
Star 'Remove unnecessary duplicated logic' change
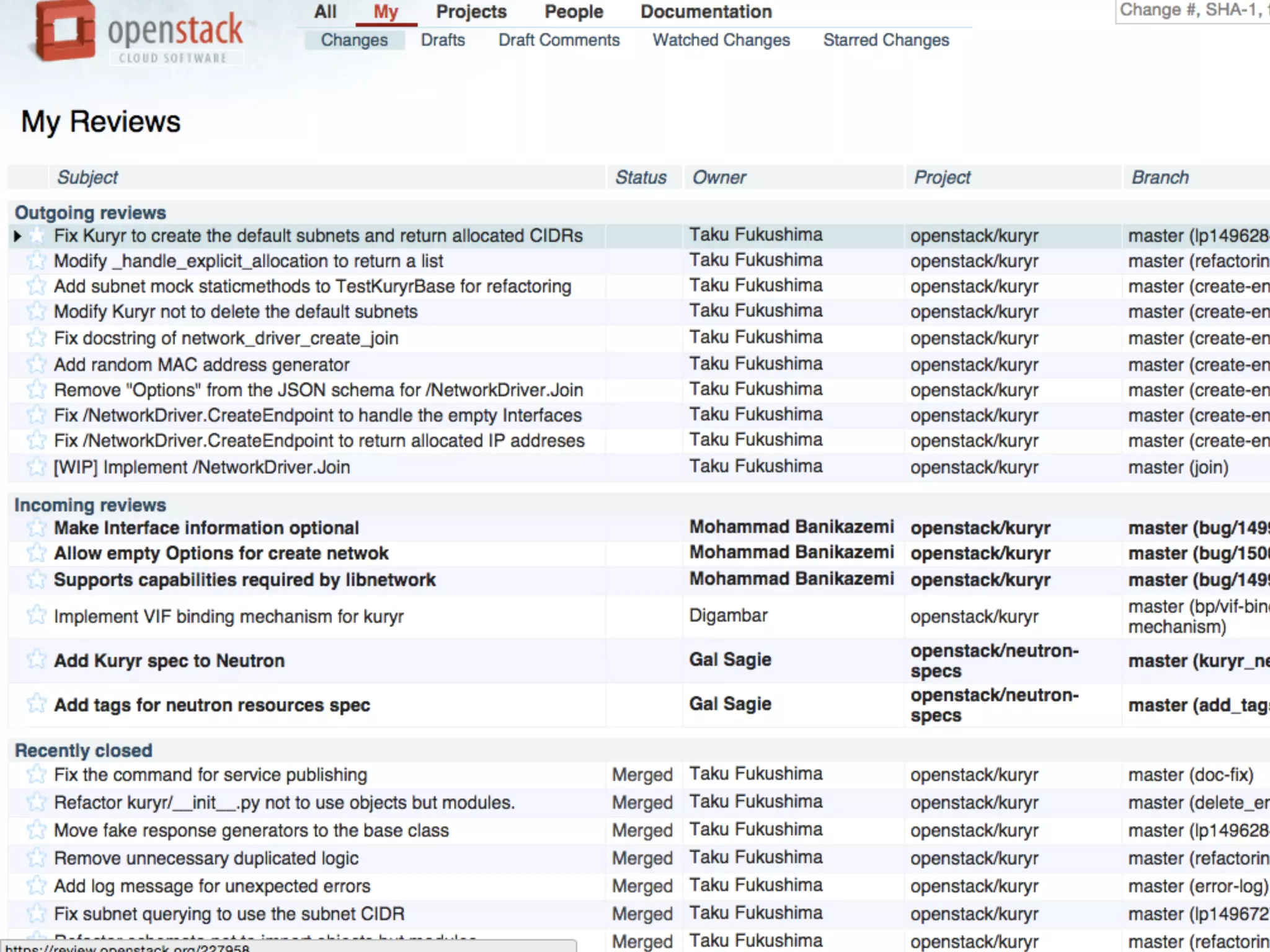click(37, 858)
